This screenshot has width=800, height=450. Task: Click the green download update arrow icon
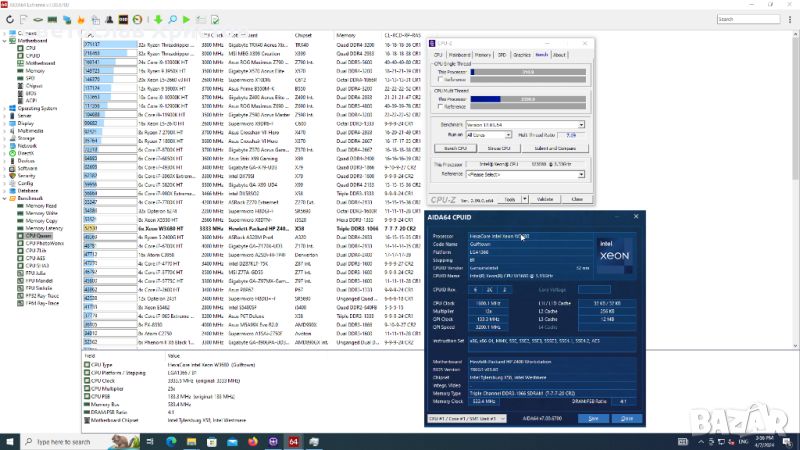point(159,19)
